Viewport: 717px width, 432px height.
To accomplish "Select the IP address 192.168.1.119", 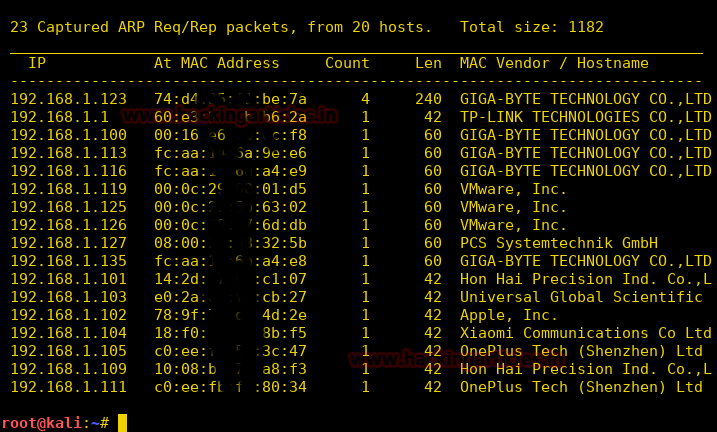I will click(69, 189).
